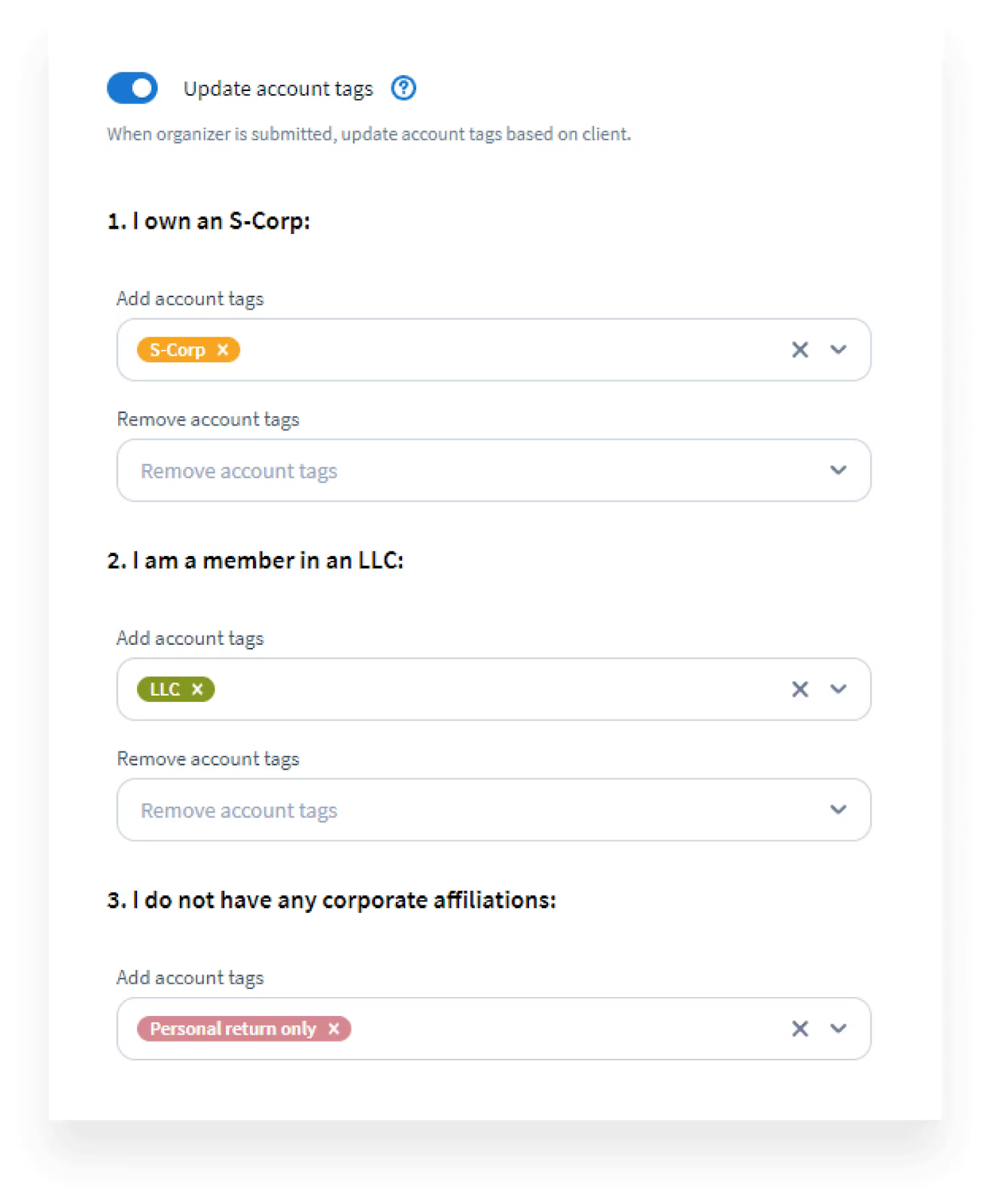
Task: Click the LLC Remove account tags field
Action: point(494,810)
